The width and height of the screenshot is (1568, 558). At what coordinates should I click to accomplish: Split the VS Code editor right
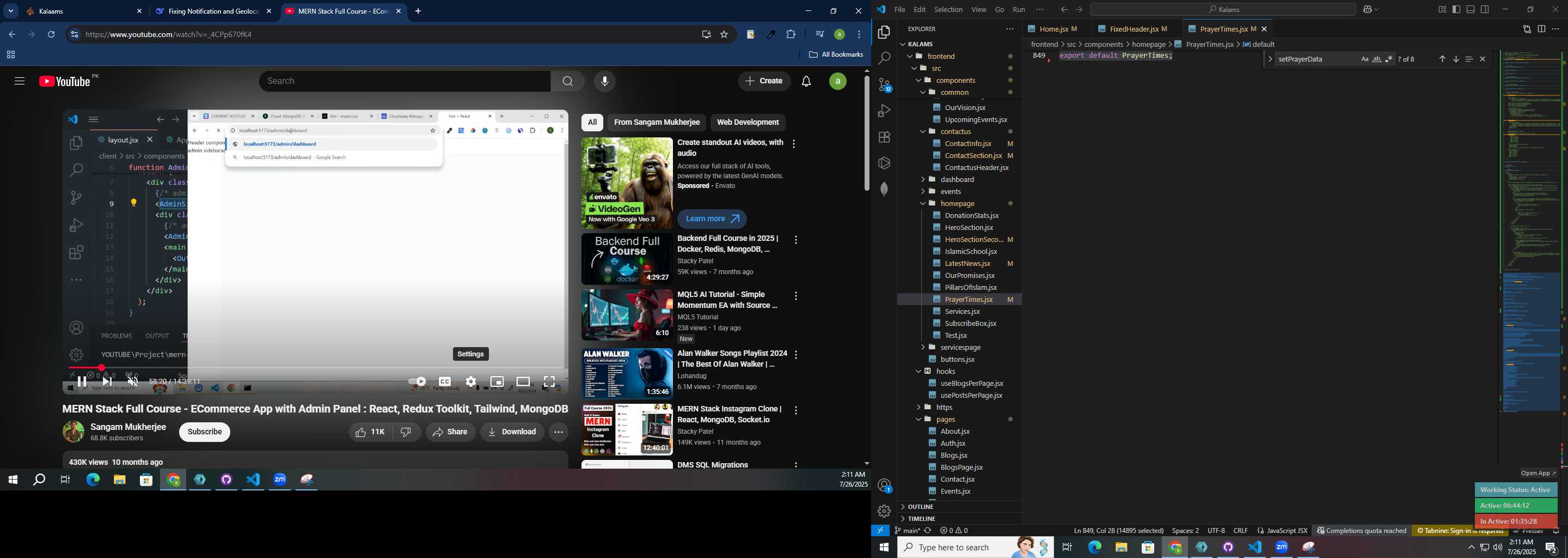[x=1541, y=29]
